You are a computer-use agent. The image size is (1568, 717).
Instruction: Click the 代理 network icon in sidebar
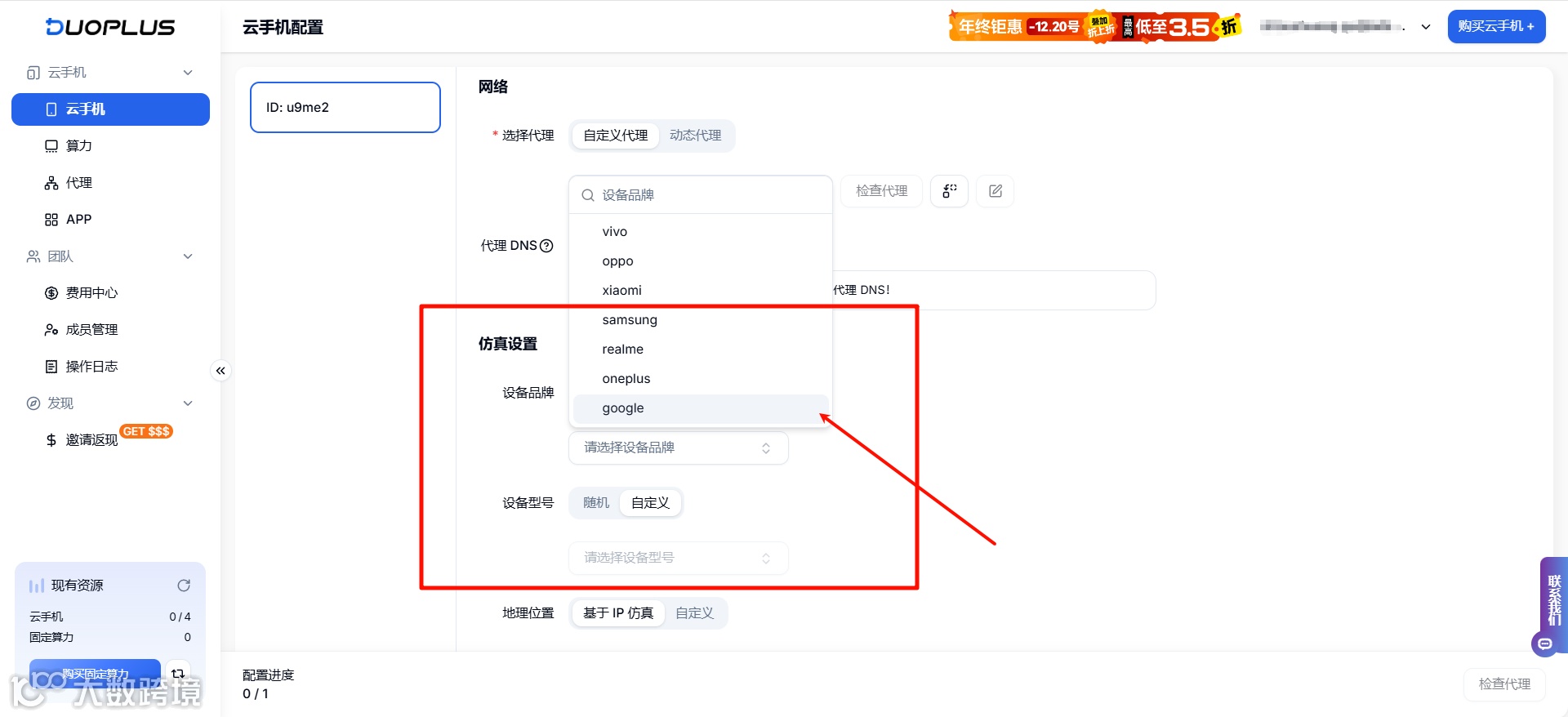coord(51,183)
